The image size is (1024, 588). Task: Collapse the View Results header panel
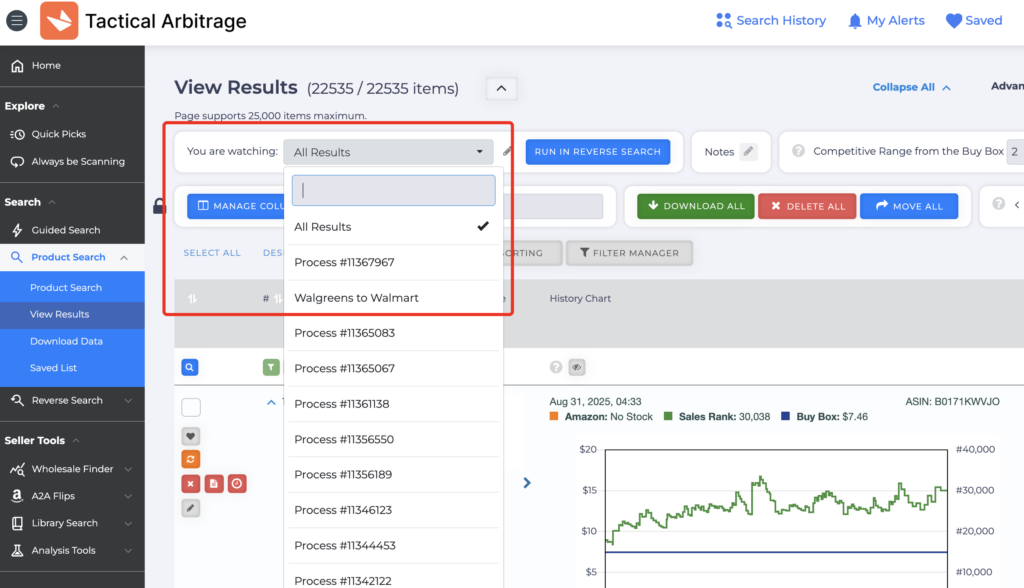[x=502, y=88]
